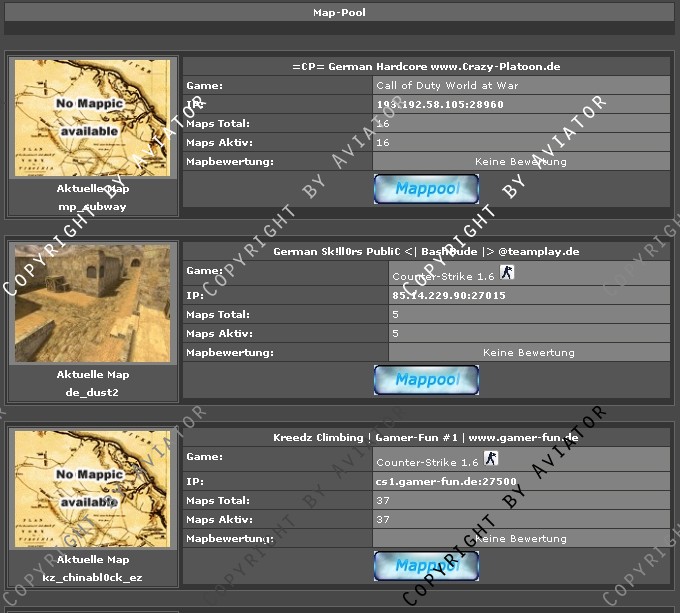The image size is (680, 613).
Task: Click Mapbewertung label in Bashbude server
Action: (230, 353)
